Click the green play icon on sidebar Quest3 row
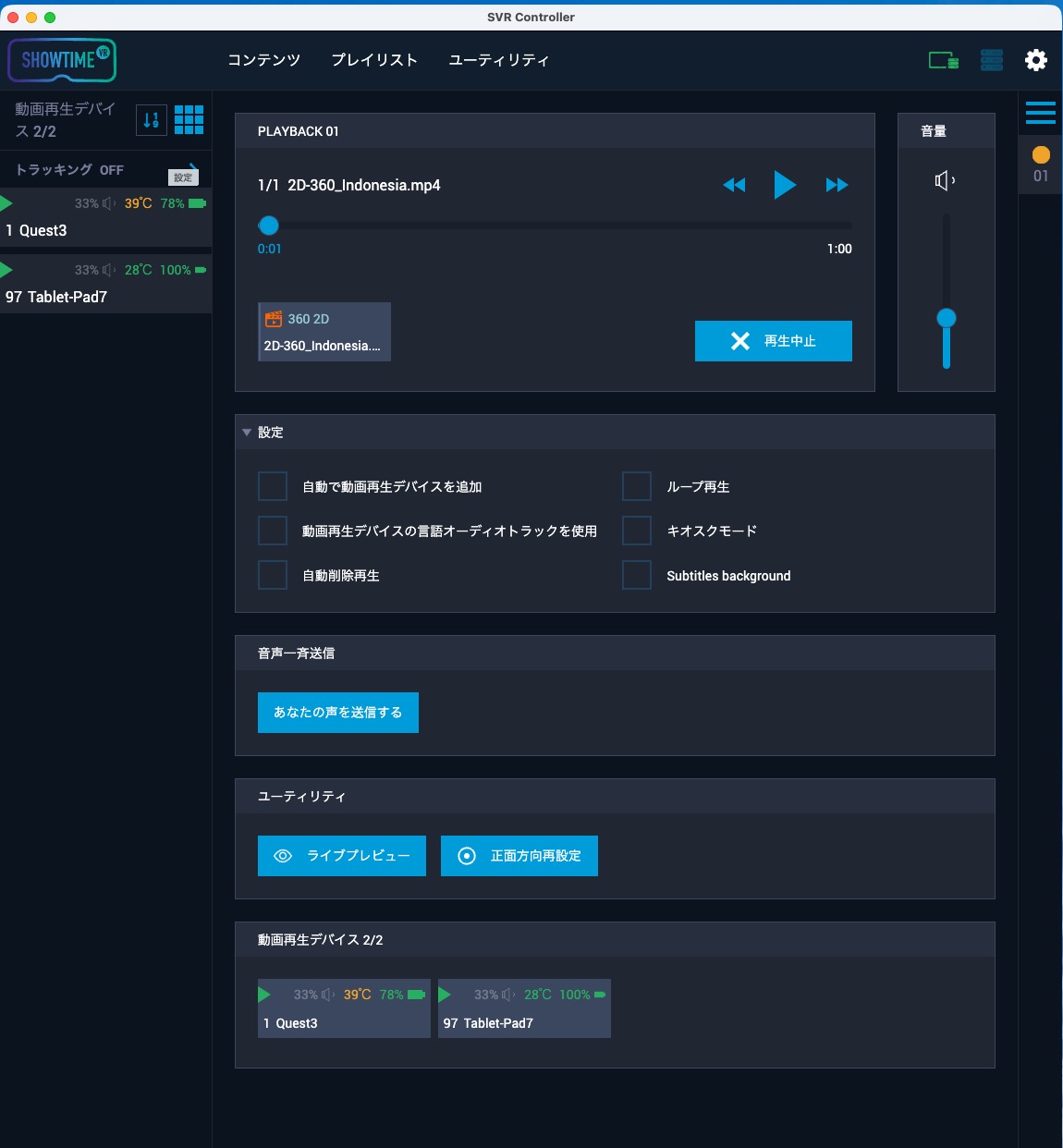 pos(6,203)
